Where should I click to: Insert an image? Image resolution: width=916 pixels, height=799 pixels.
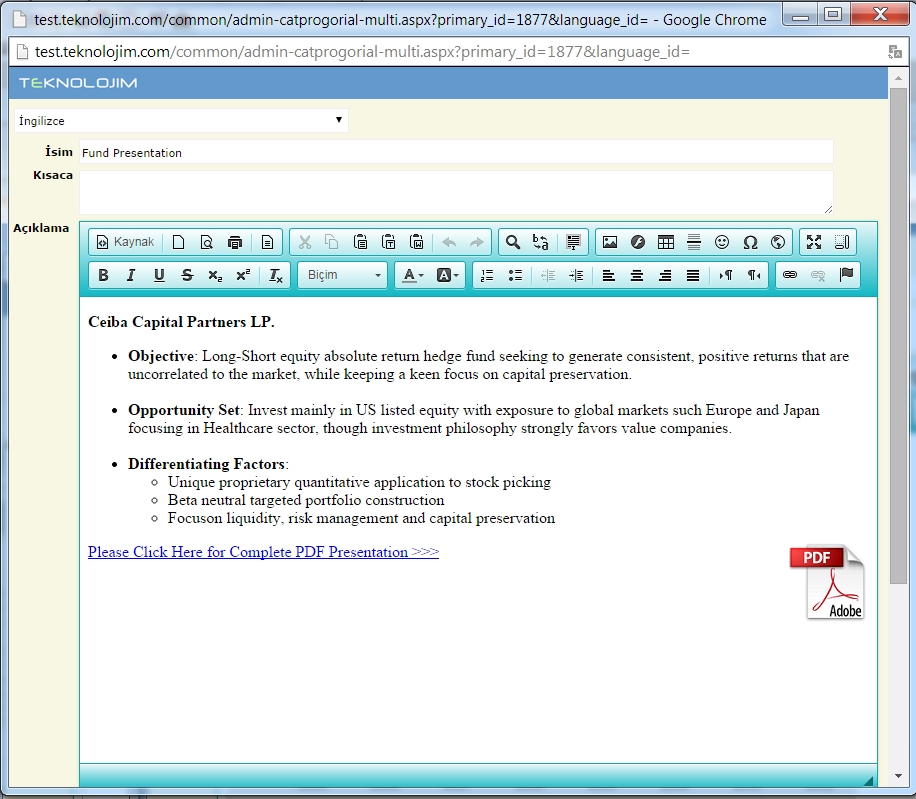[610, 242]
